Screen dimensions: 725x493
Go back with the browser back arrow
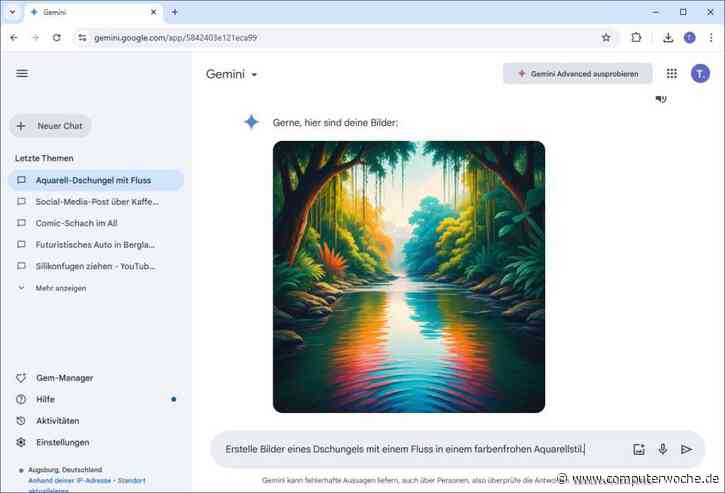coord(14,37)
